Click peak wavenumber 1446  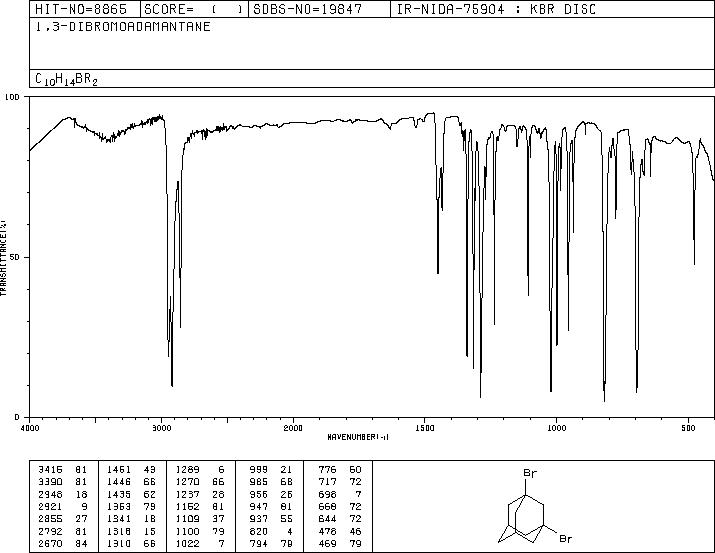click(119, 482)
